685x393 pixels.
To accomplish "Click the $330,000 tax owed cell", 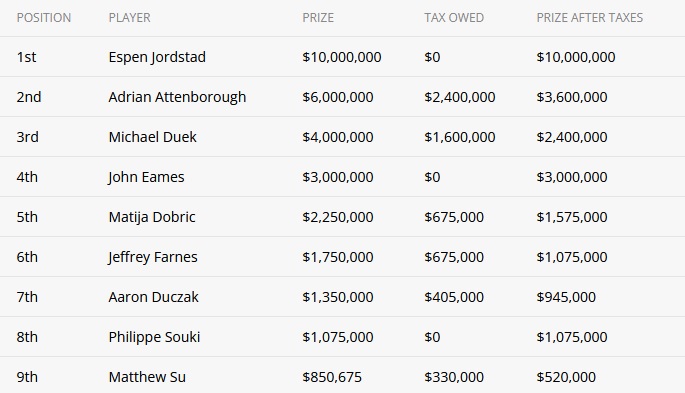I will 454,377.
